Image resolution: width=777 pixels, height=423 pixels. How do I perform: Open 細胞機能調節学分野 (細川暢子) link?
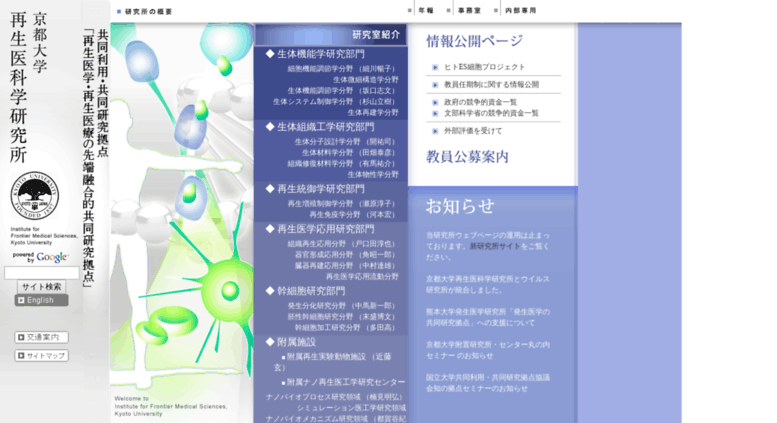pos(342,69)
